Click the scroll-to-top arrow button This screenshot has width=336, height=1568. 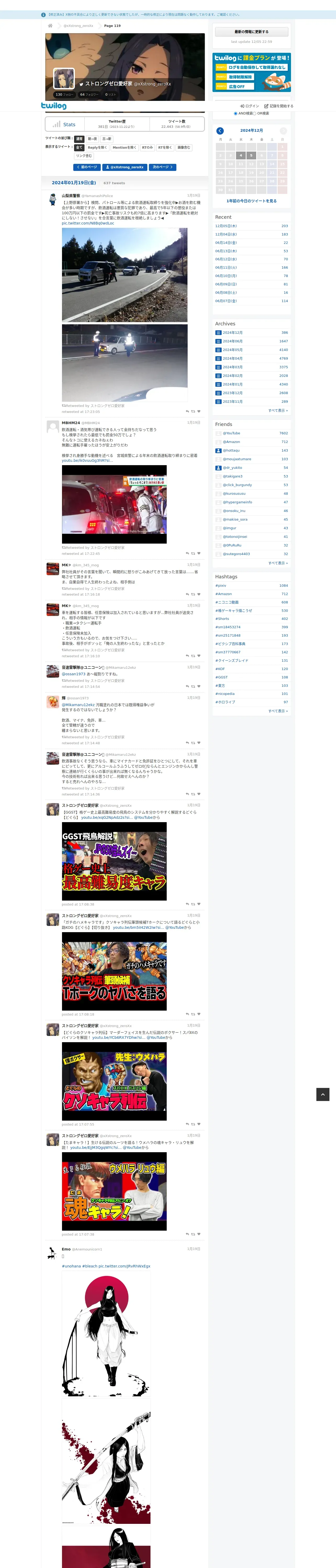coord(323,1094)
